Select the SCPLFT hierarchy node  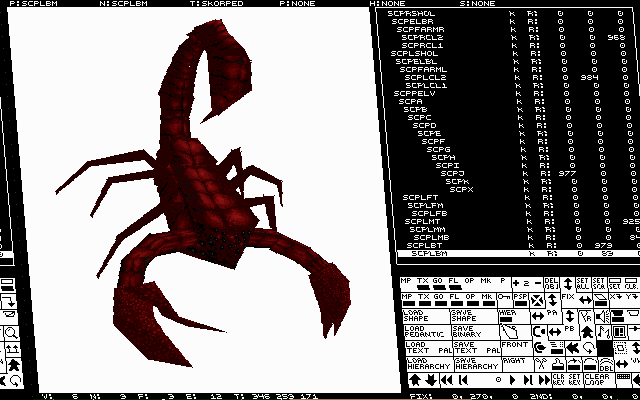[422, 197]
